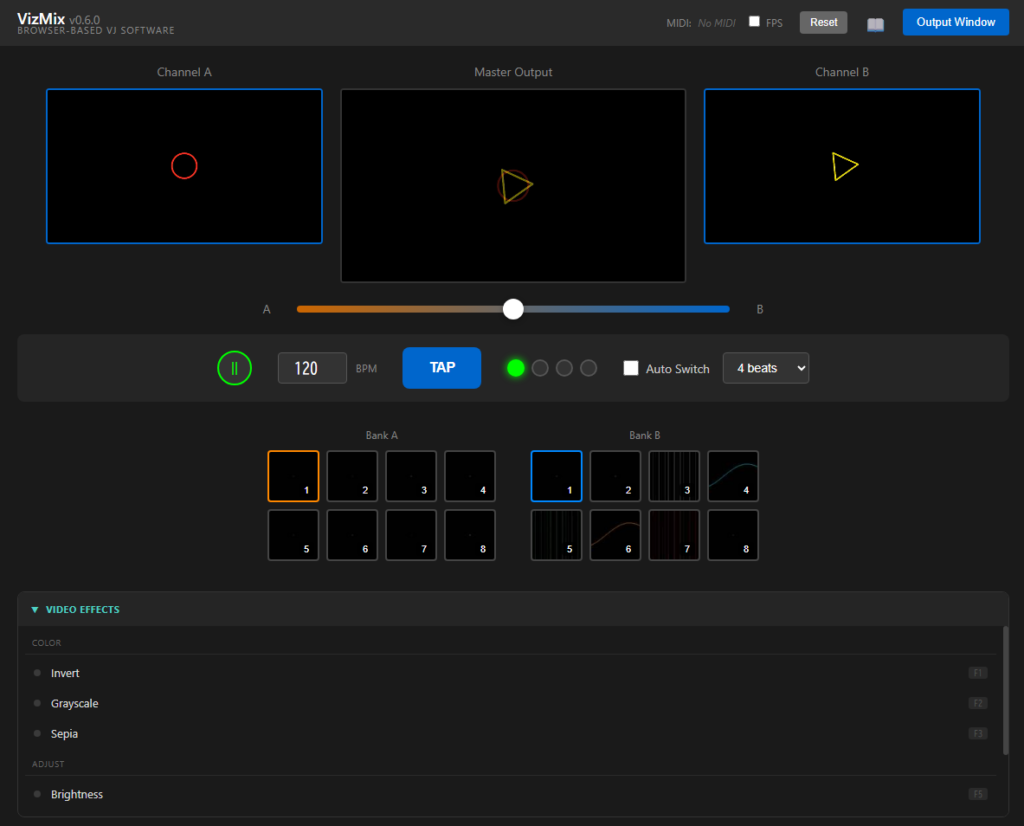The height and width of the screenshot is (826, 1024).
Task: Click the Output Window button
Action: [955, 22]
